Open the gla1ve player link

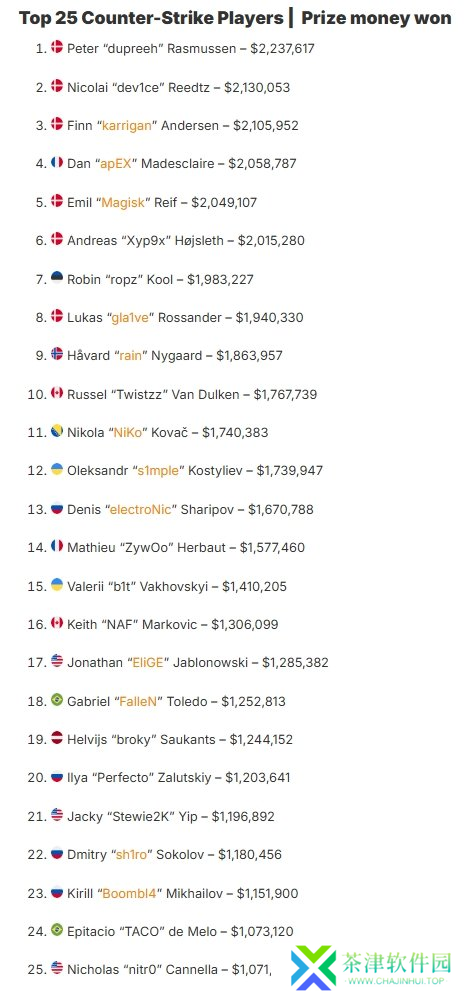click(x=130, y=317)
